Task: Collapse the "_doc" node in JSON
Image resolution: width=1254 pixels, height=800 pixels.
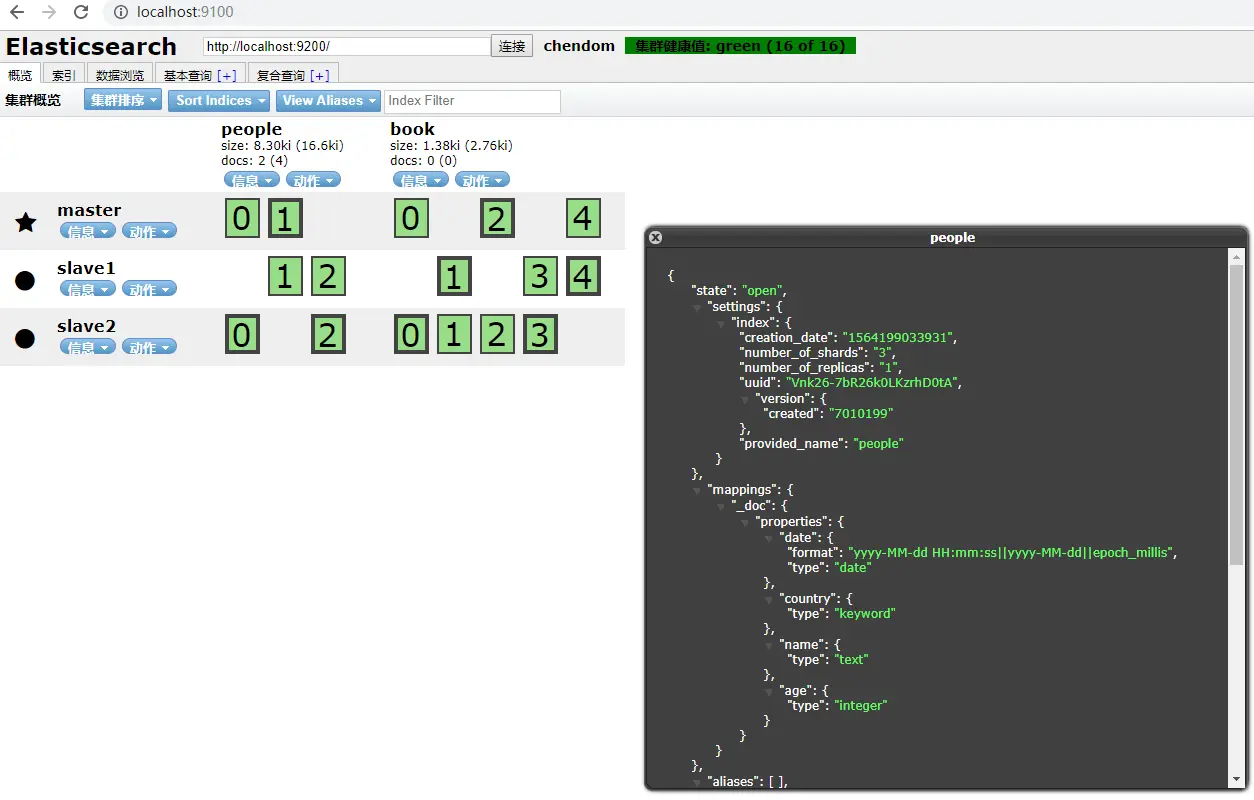Action: [x=722, y=507]
